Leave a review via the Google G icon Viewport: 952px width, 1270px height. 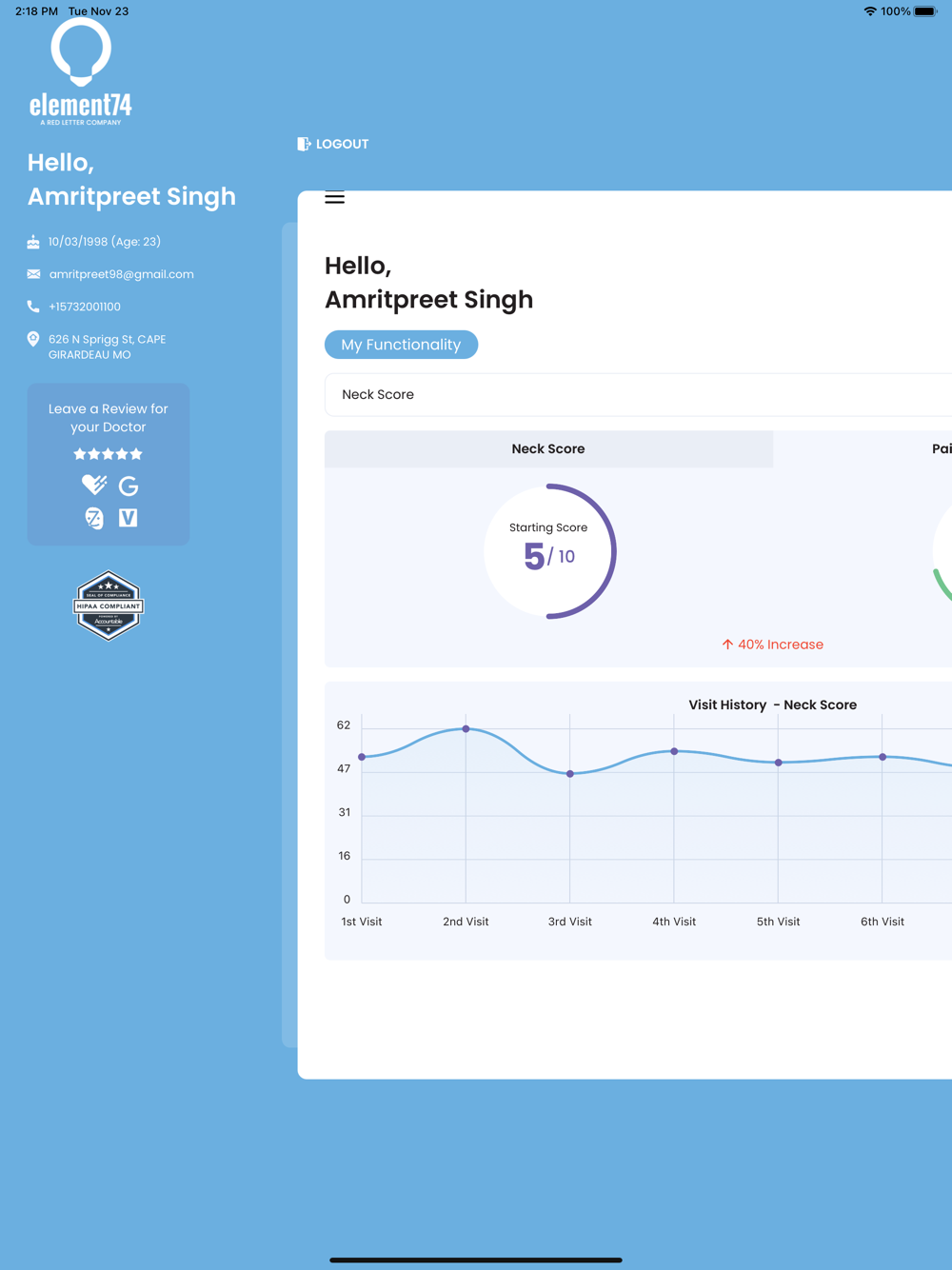coord(129,486)
